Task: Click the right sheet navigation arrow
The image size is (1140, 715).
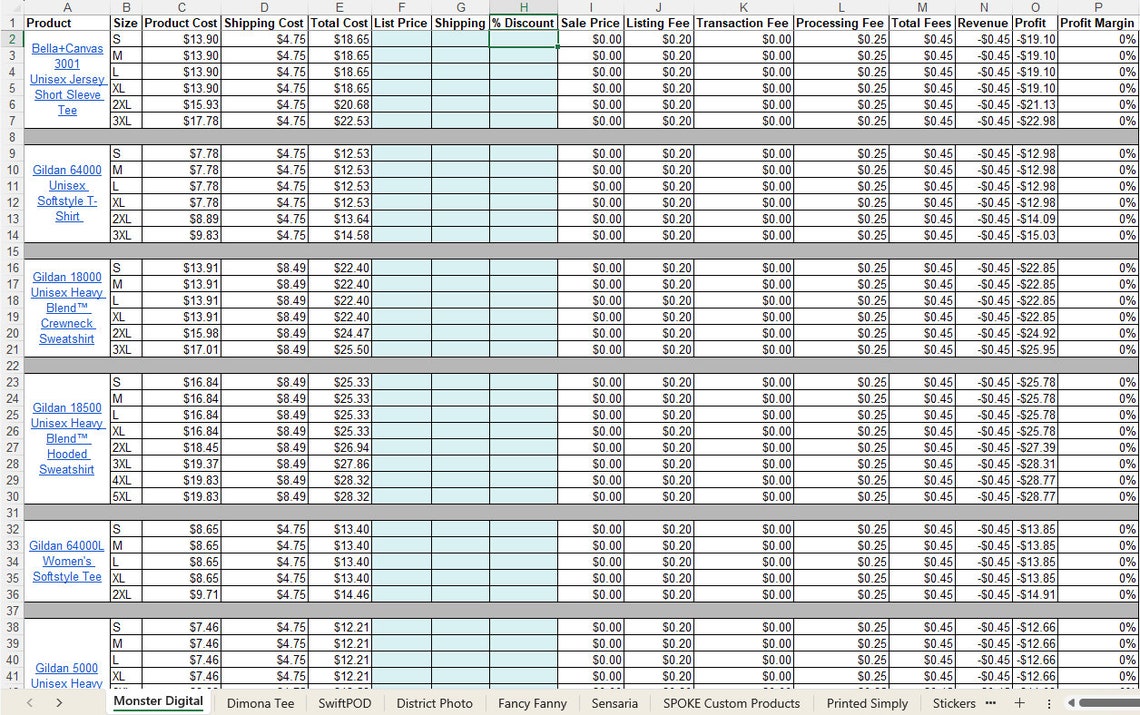Action: (58, 703)
